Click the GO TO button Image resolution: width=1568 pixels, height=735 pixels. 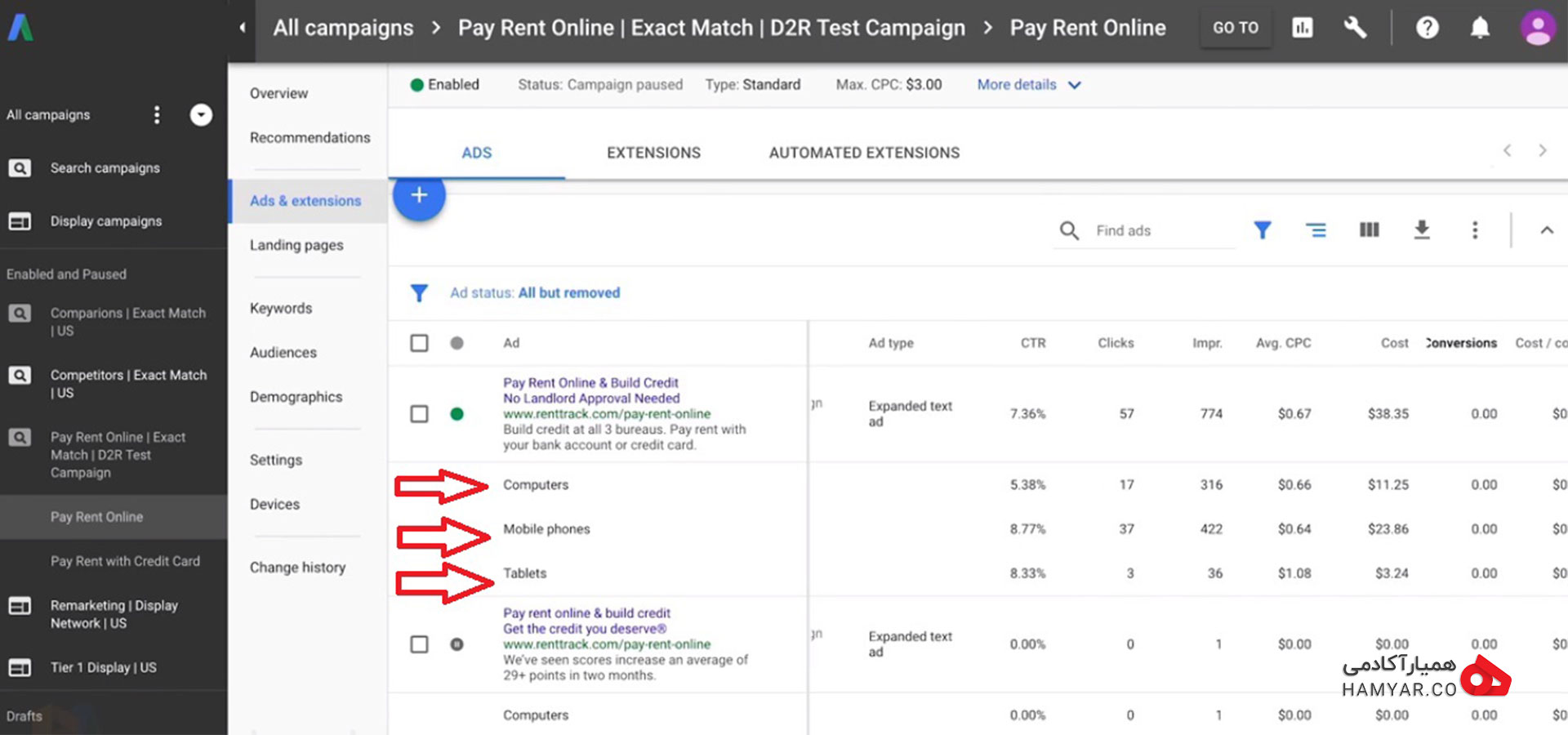point(1236,28)
